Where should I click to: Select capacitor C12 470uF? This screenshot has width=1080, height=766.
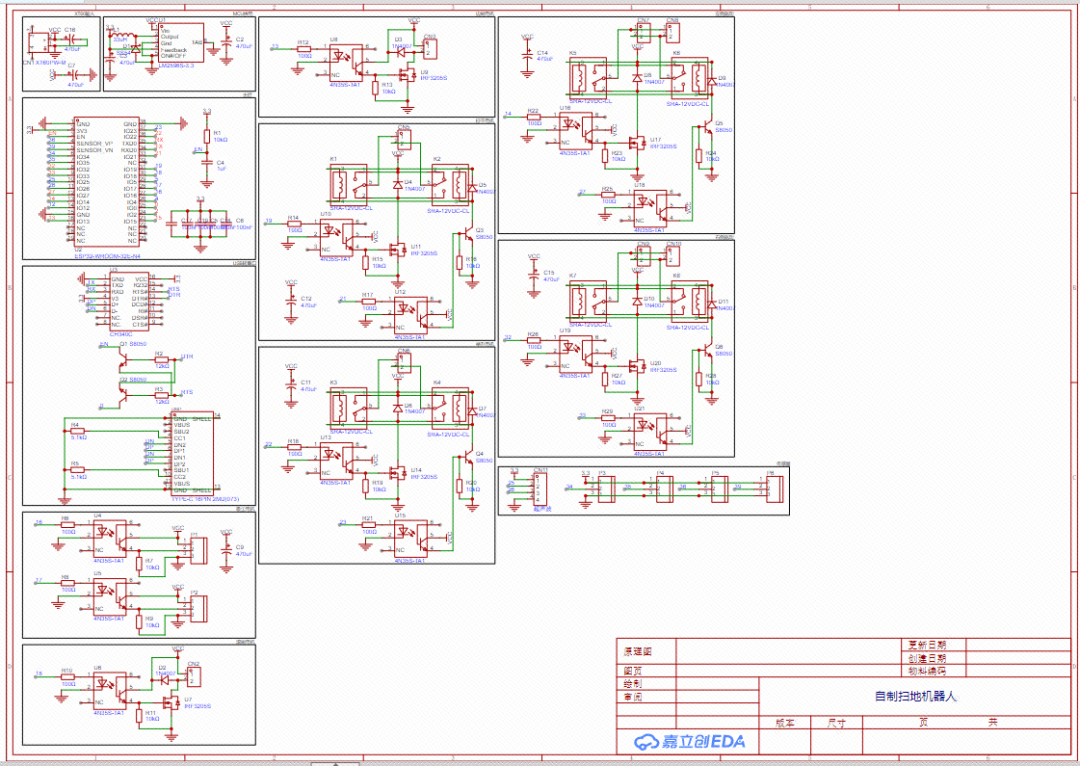pyautogui.click(x=291, y=300)
